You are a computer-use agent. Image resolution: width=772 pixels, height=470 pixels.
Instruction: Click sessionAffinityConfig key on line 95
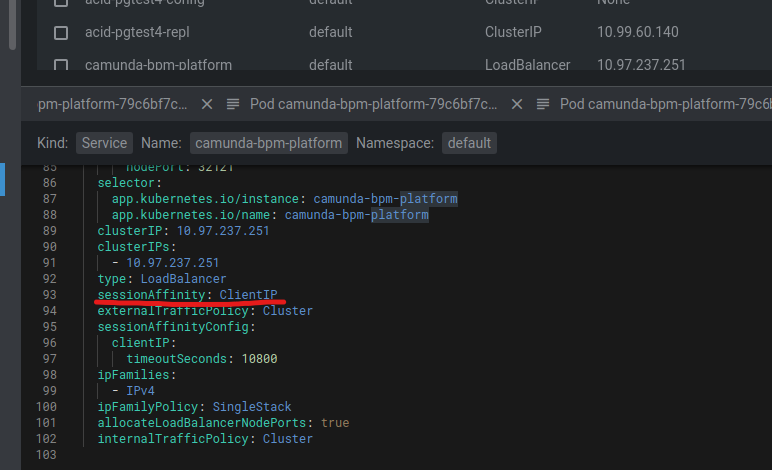(x=173, y=327)
